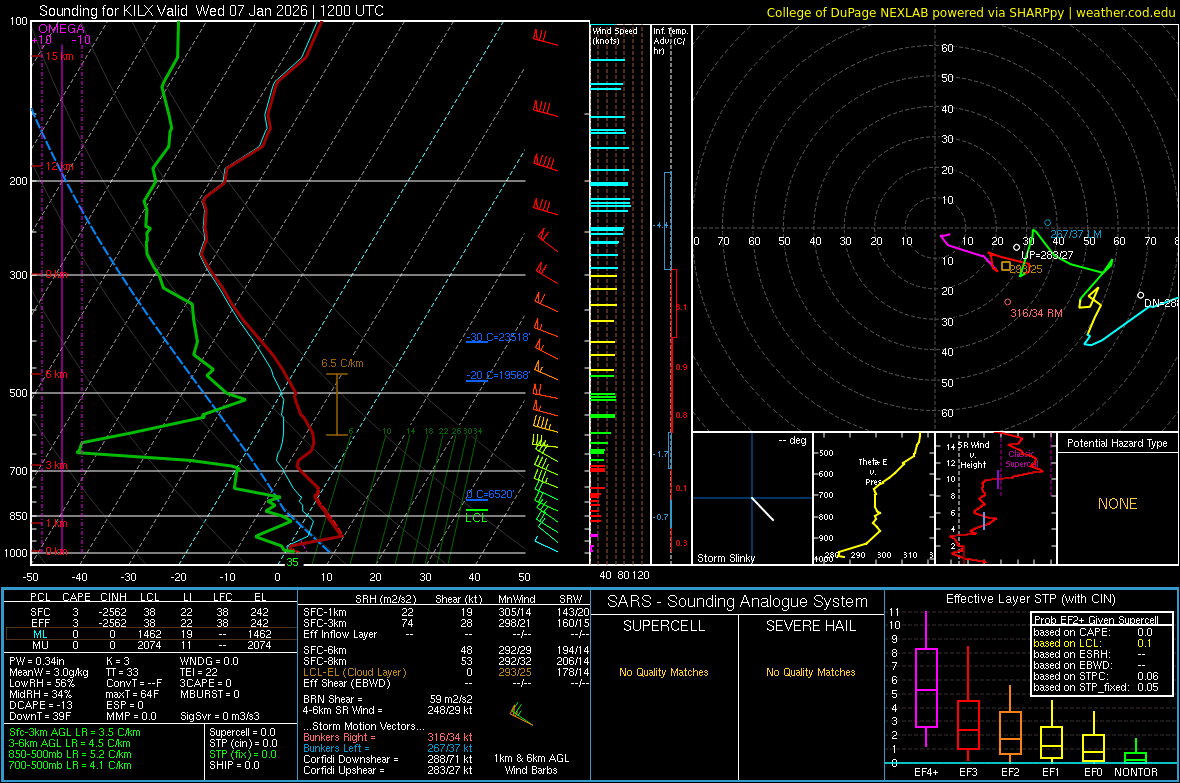1180x783 pixels.
Task: Click 'TEI = 22' value
Action: point(199,672)
